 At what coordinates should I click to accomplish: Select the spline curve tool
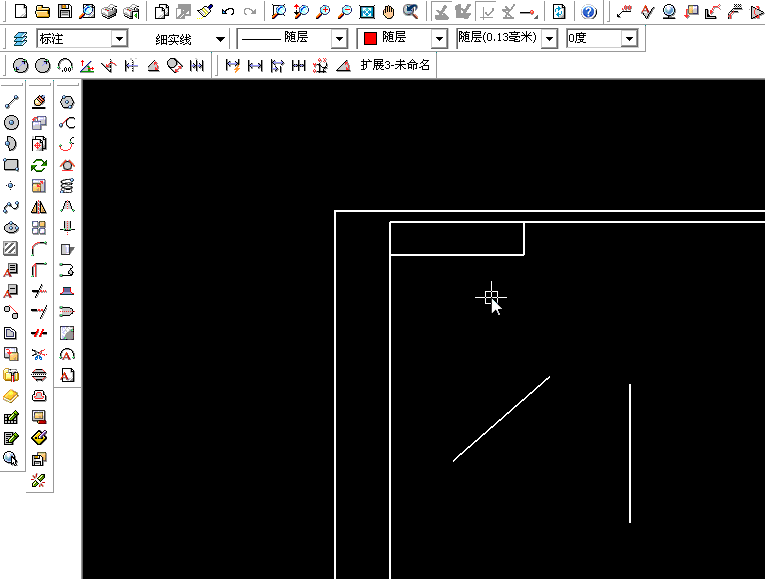point(11,207)
